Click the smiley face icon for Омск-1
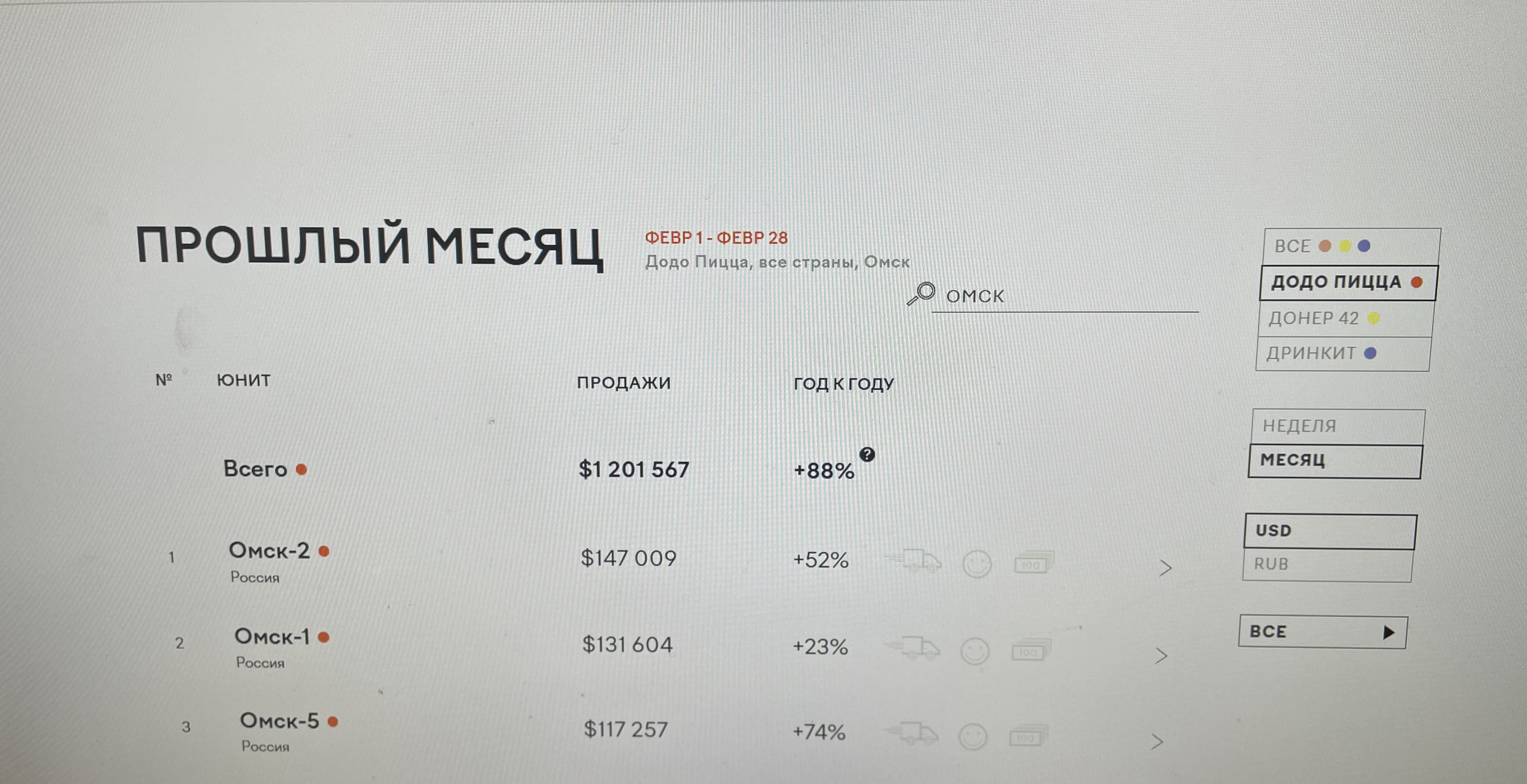 click(x=974, y=651)
